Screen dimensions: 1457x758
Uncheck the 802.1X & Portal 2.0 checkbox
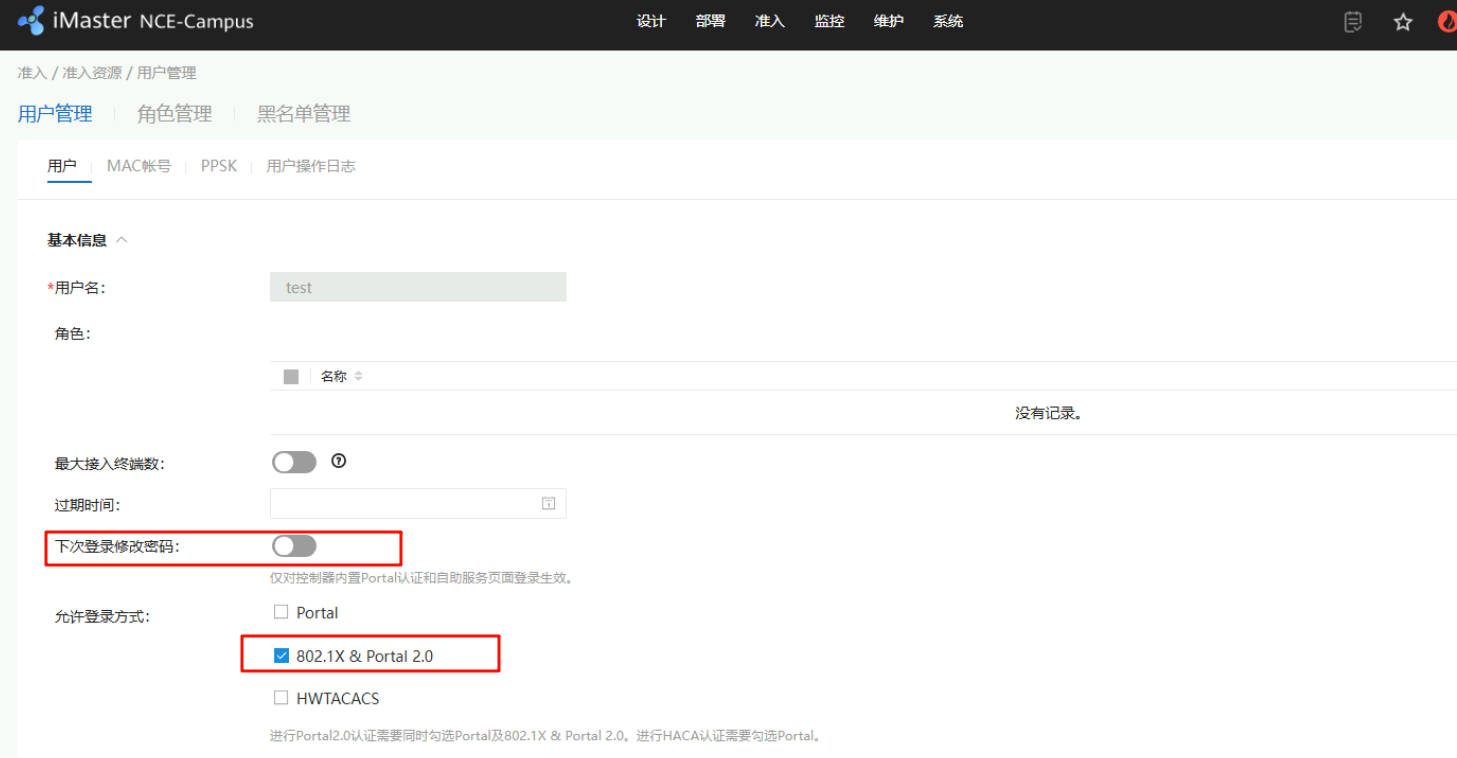[281, 656]
